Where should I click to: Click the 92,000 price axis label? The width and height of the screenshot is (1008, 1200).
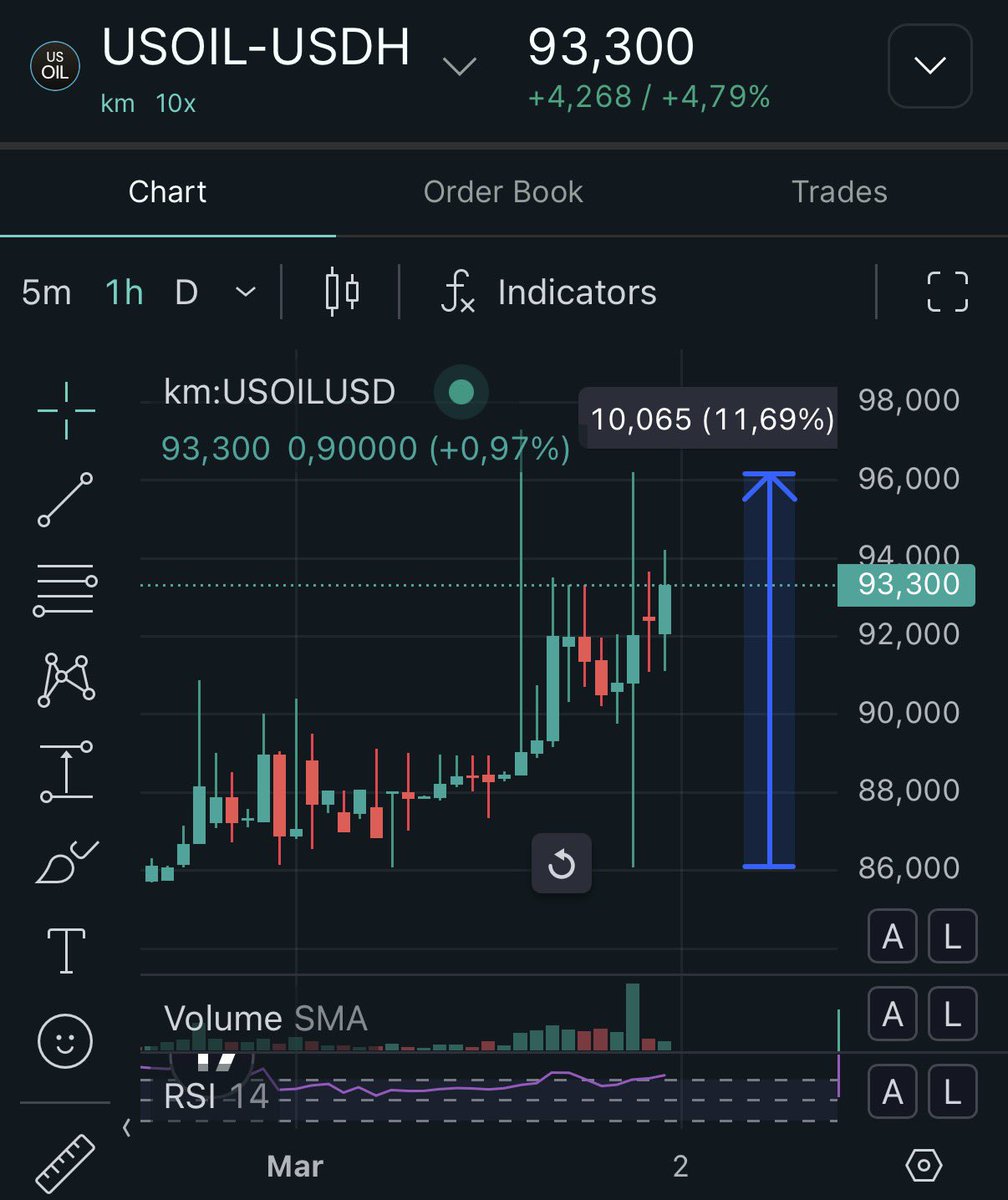point(909,634)
